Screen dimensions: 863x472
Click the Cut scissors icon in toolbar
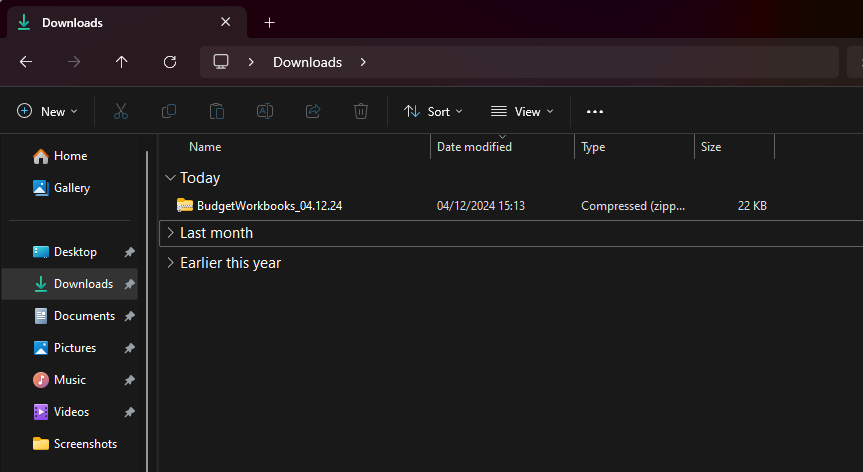(121, 111)
